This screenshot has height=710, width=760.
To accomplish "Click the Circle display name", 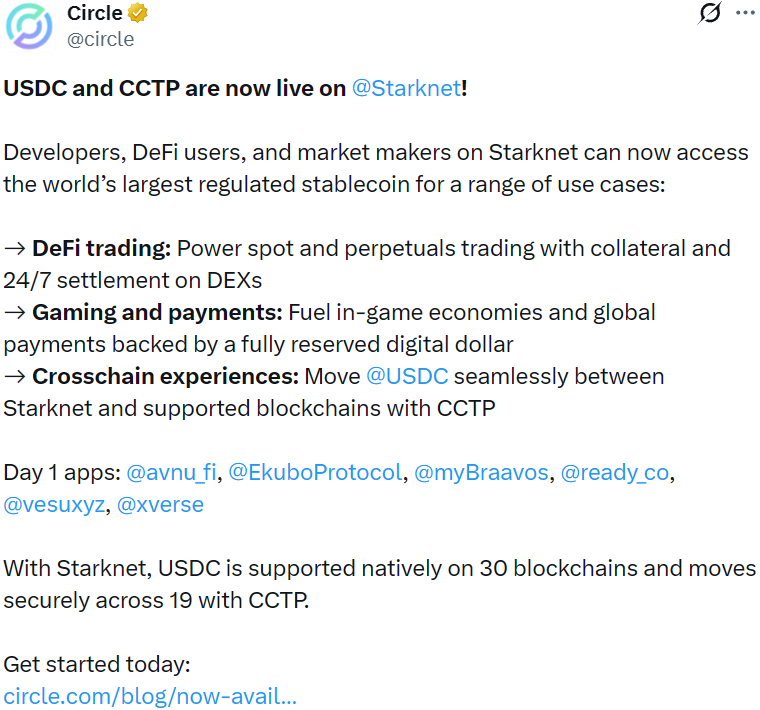I will point(94,14).
